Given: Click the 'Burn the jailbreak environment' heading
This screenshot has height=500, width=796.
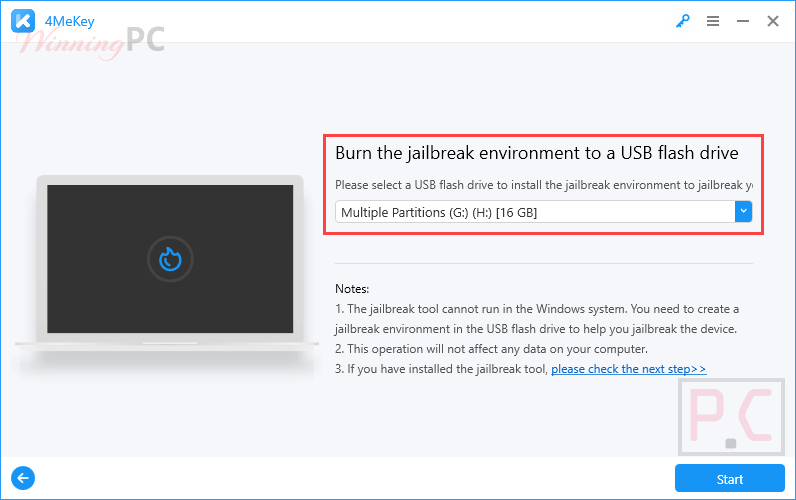Looking at the screenshot, I should tap(536, 153).
